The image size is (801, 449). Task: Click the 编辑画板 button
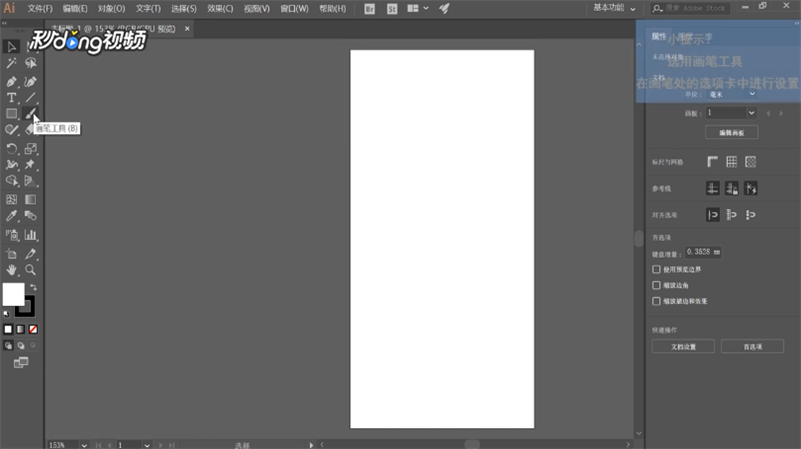tap(732, 133)
